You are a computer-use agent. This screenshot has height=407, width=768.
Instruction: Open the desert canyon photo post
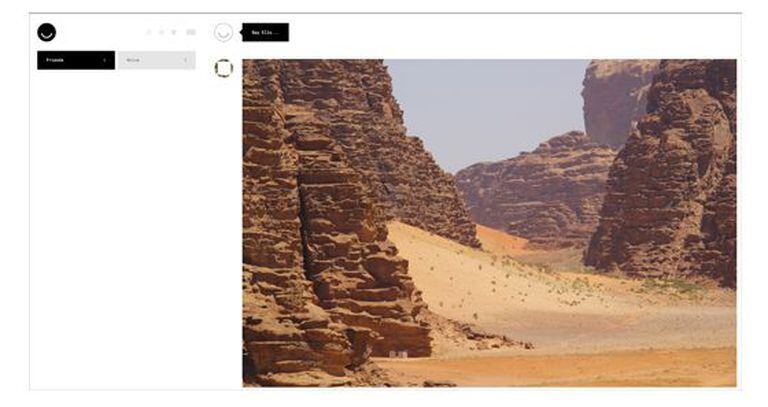[x=489, y=223]
